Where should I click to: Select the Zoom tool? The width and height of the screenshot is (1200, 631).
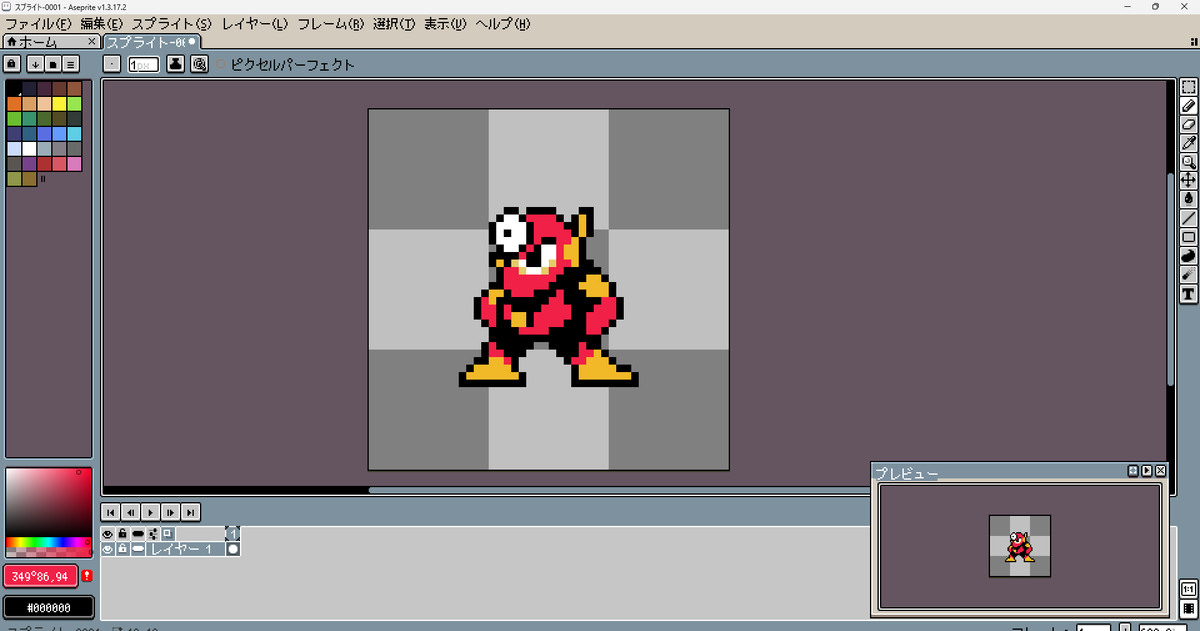tap(1189, 162)
